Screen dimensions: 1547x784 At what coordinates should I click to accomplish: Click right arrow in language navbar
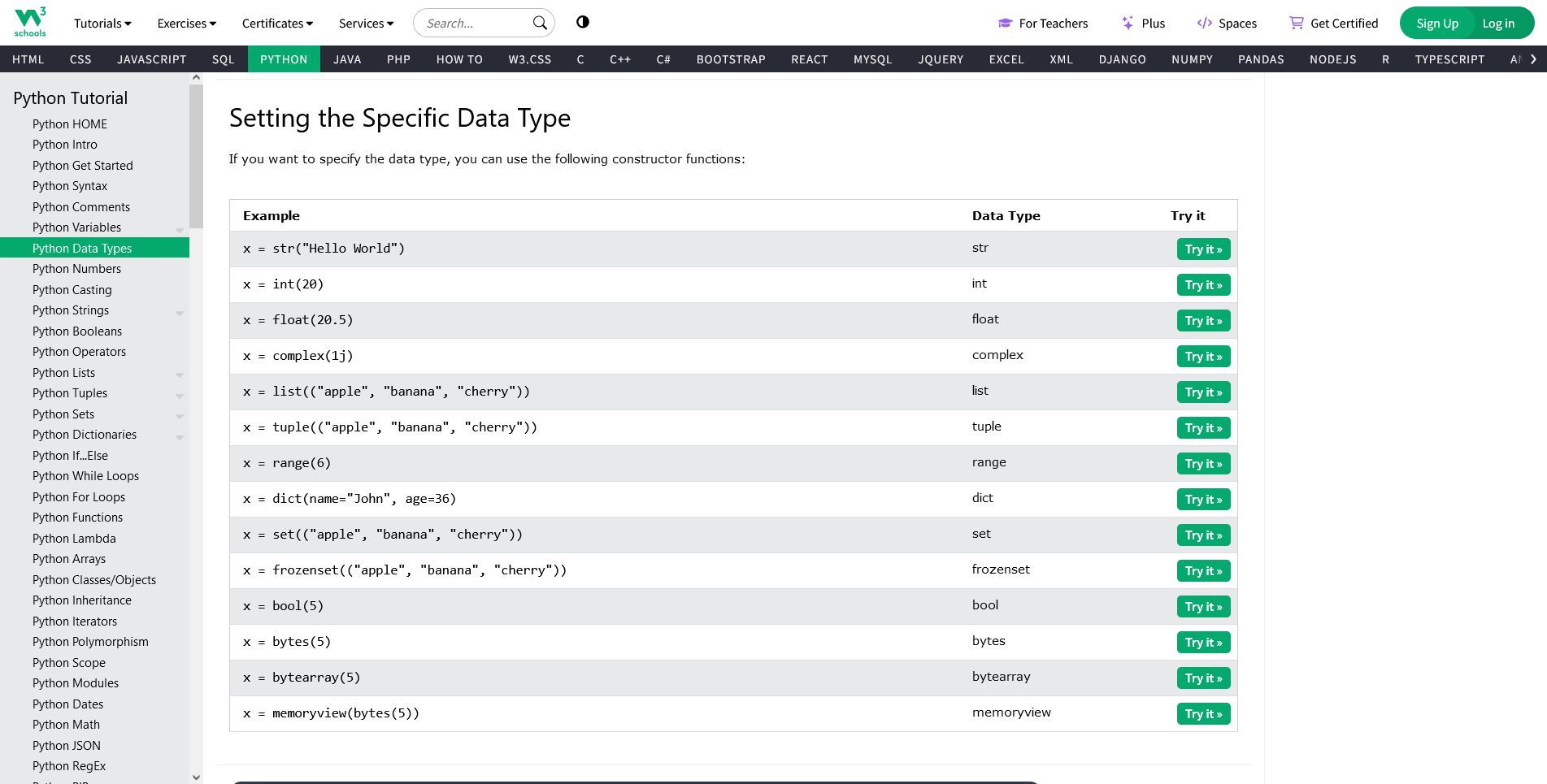[x=1533, y=58]
